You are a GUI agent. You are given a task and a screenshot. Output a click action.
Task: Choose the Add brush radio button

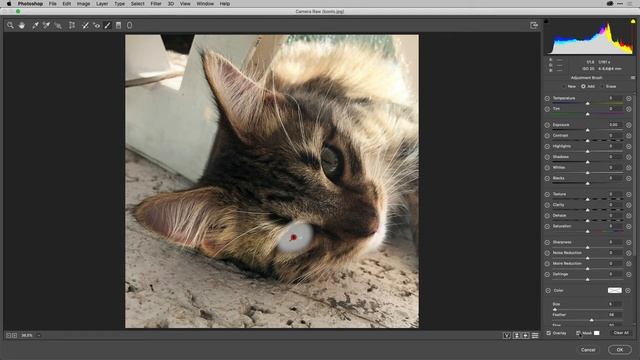(583, 87)
